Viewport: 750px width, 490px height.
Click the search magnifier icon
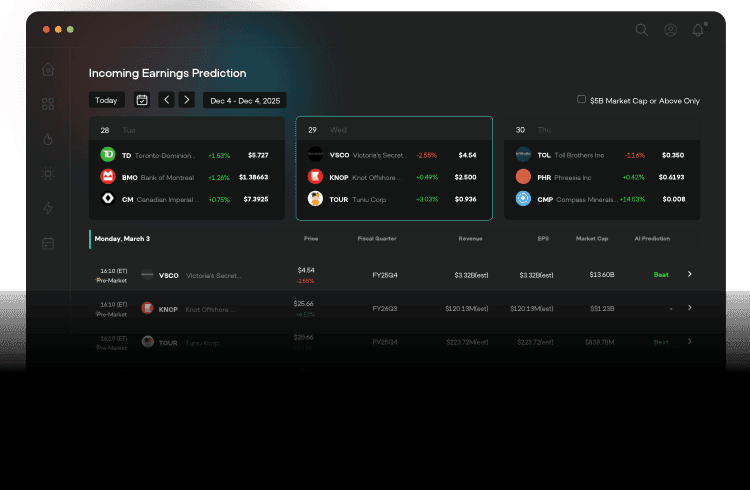point(642,30)
